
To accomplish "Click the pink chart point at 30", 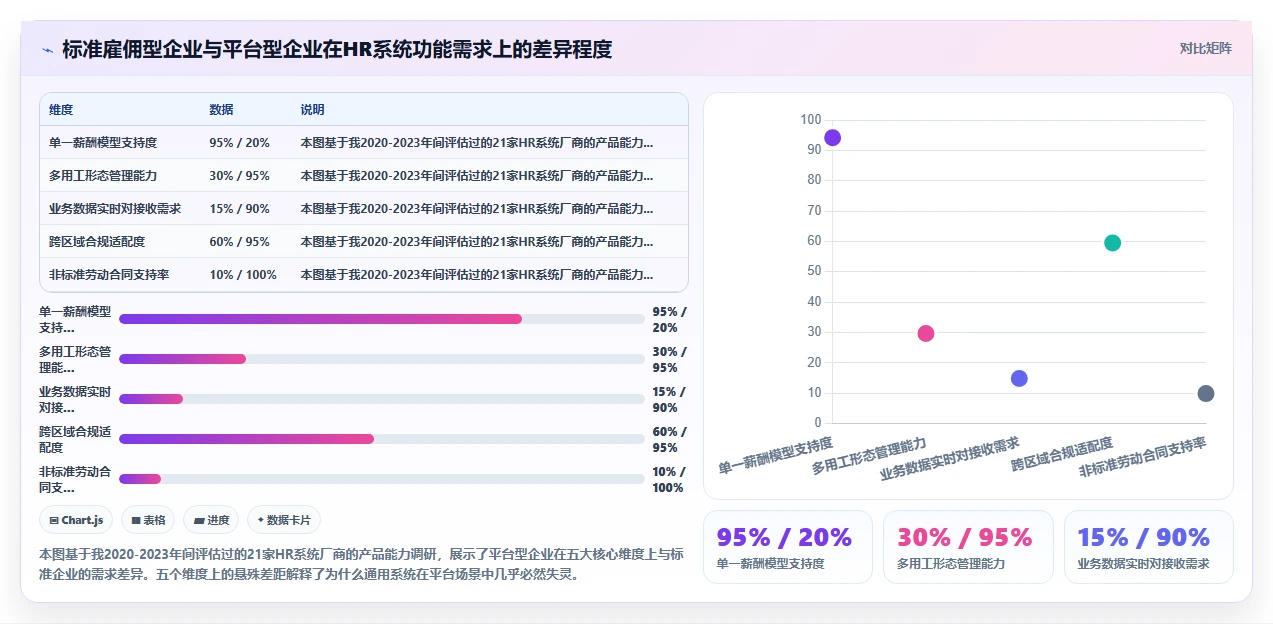I will click(926, 334).
